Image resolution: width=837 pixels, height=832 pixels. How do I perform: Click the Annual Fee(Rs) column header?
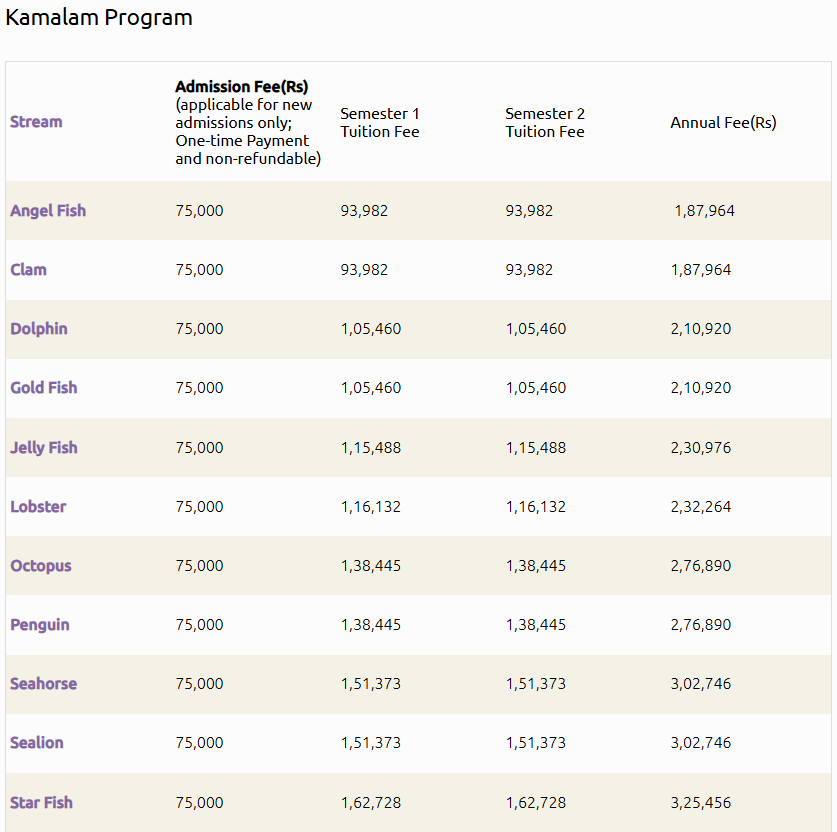pyautogui.click(x=723, y=123)
